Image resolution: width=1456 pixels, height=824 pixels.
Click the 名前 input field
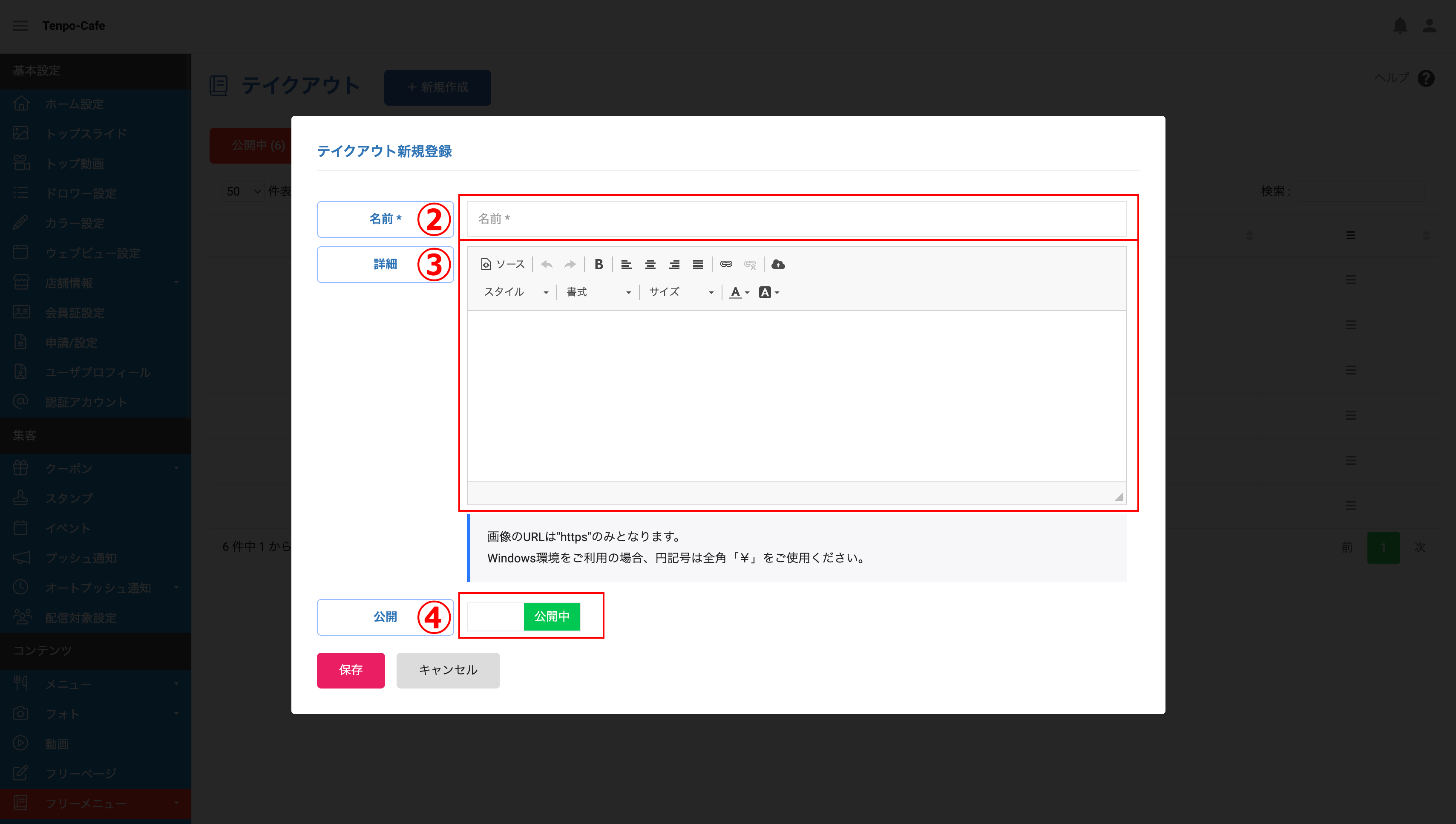(797, 219)
